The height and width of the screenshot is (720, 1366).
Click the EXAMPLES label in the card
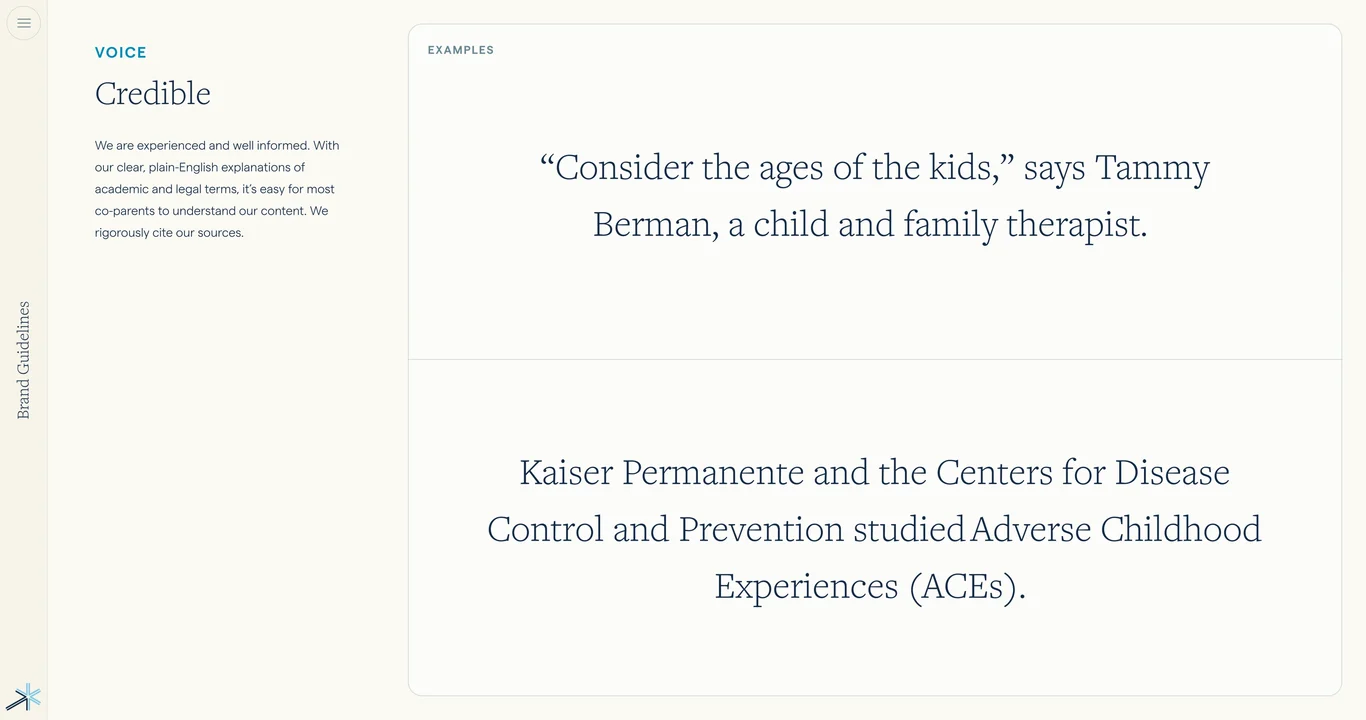pos(461,50)
